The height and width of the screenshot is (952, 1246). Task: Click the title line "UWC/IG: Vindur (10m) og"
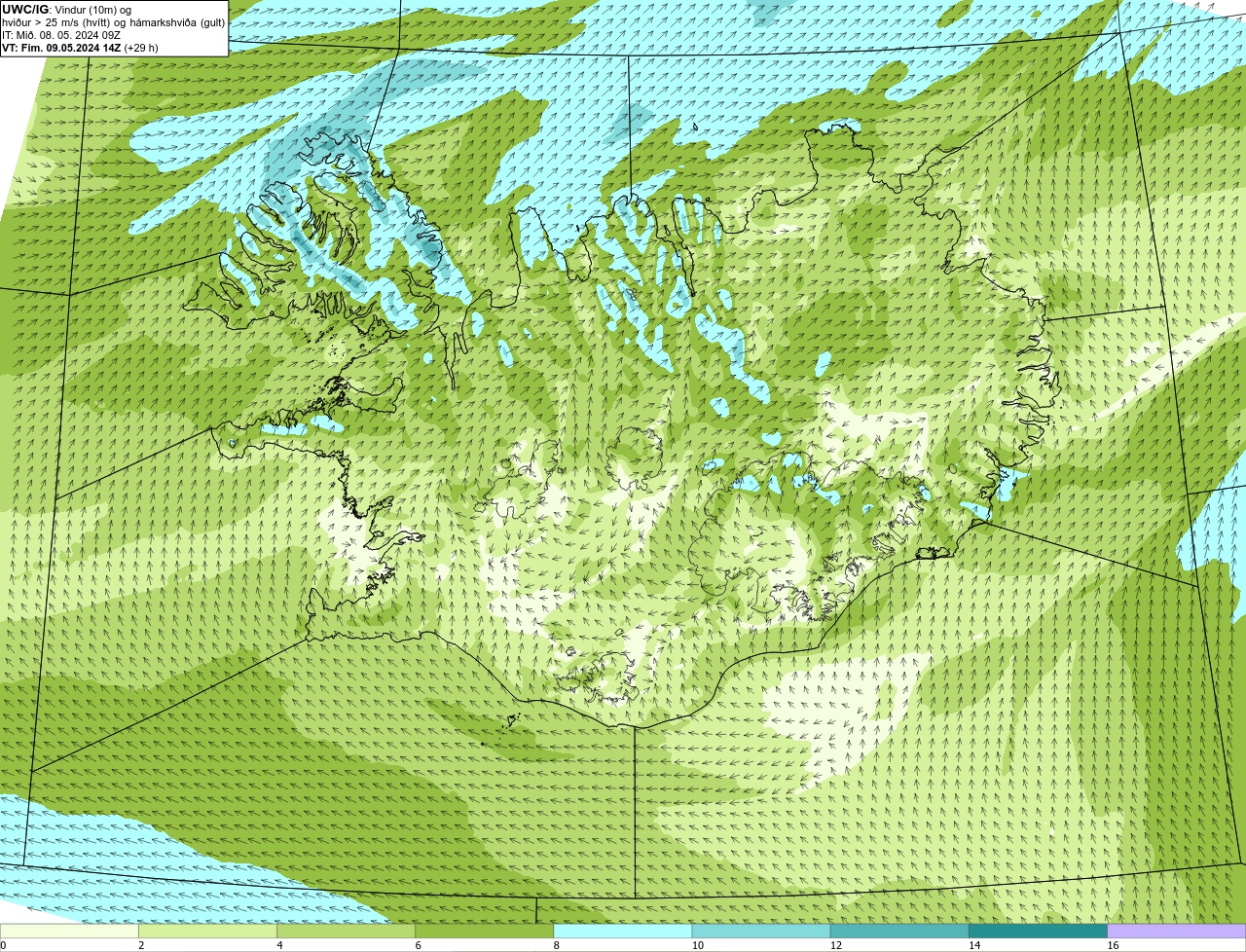(x=67, y=10)
